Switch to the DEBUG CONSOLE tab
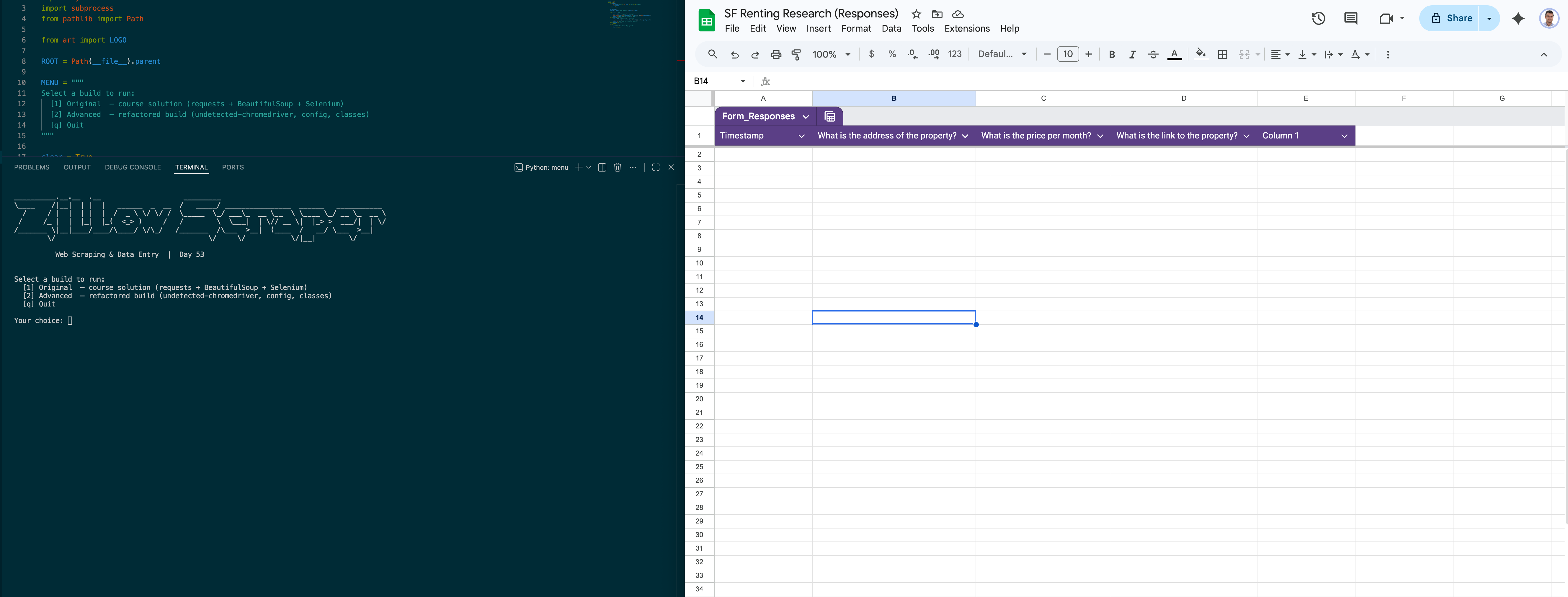 133,167
